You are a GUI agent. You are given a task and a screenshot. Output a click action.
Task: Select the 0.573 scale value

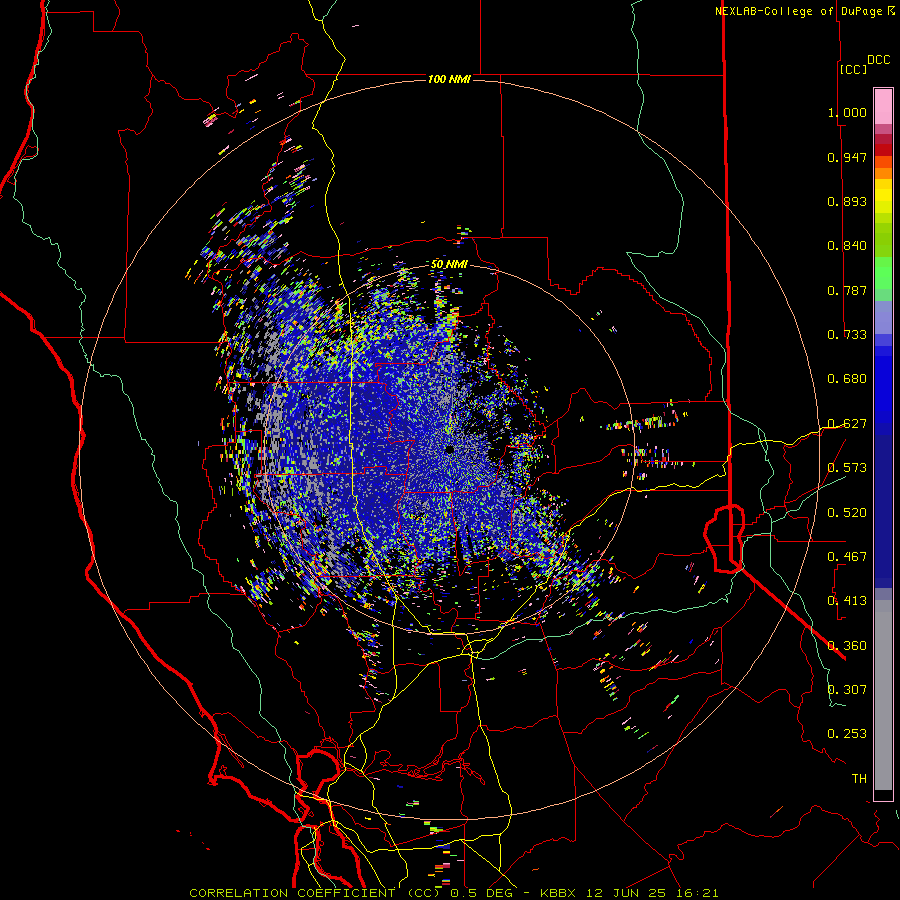click(847, 468)
